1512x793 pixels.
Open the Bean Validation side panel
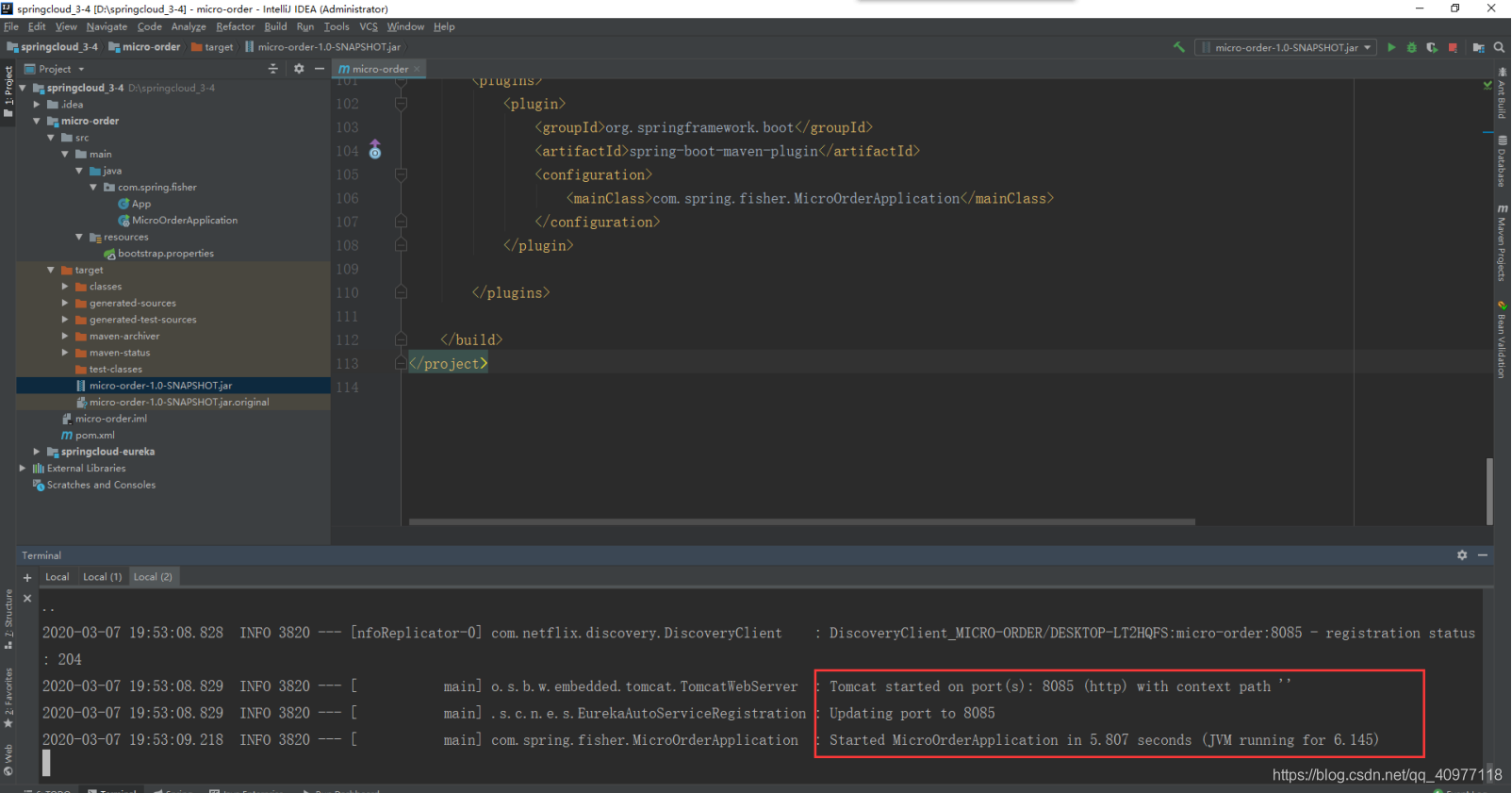(x=1502, y=339)
